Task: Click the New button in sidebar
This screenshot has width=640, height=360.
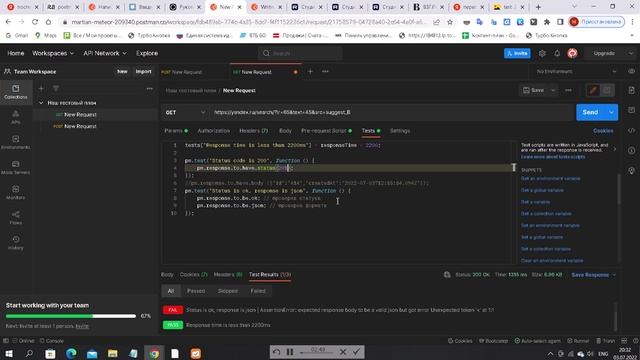Action: (x=122, y=71)
